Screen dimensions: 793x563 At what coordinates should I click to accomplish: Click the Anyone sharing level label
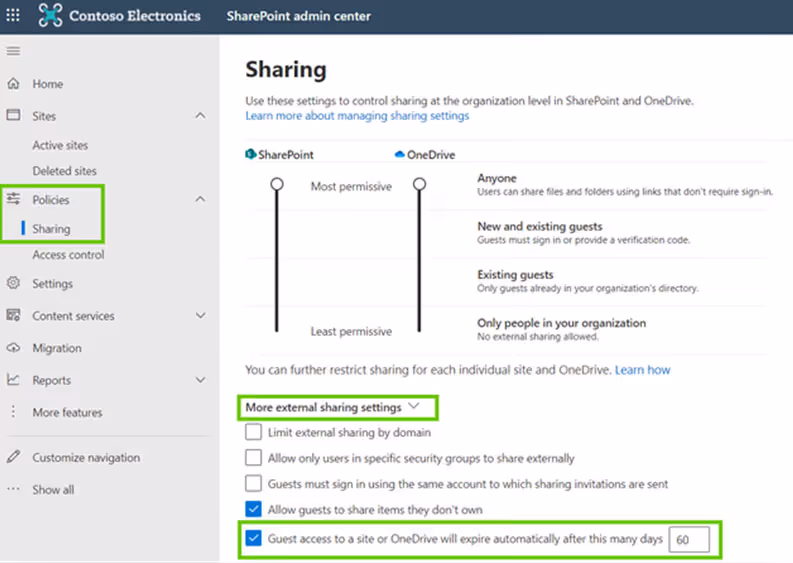[497, 178]
